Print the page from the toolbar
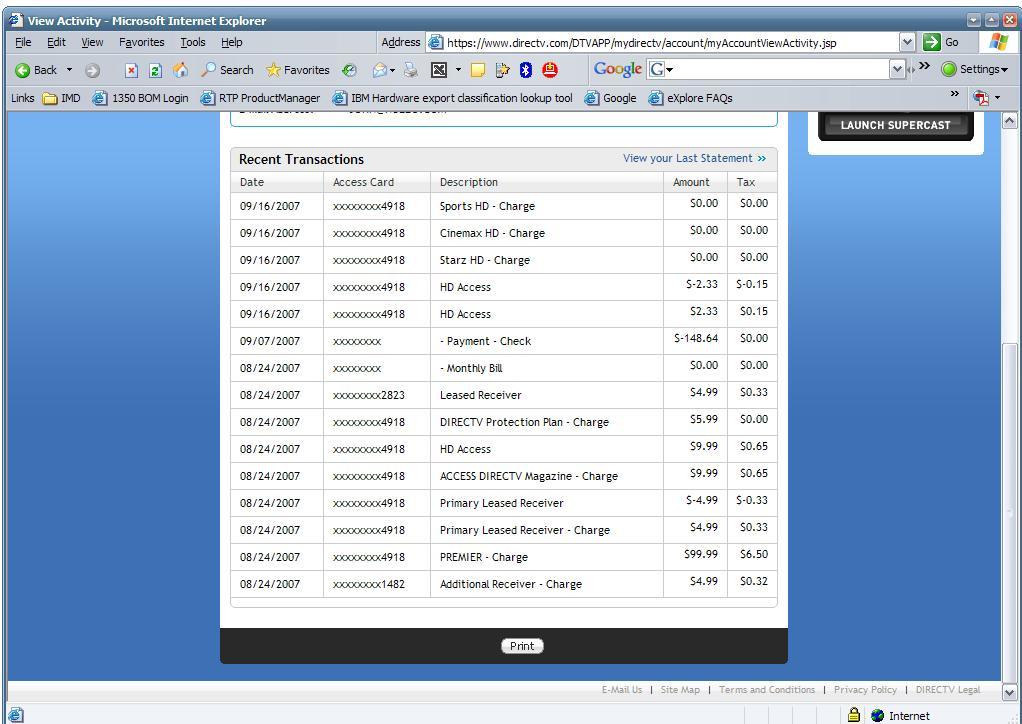The image size is (1022, 724). pyautogui.click(x=410, y=70)
